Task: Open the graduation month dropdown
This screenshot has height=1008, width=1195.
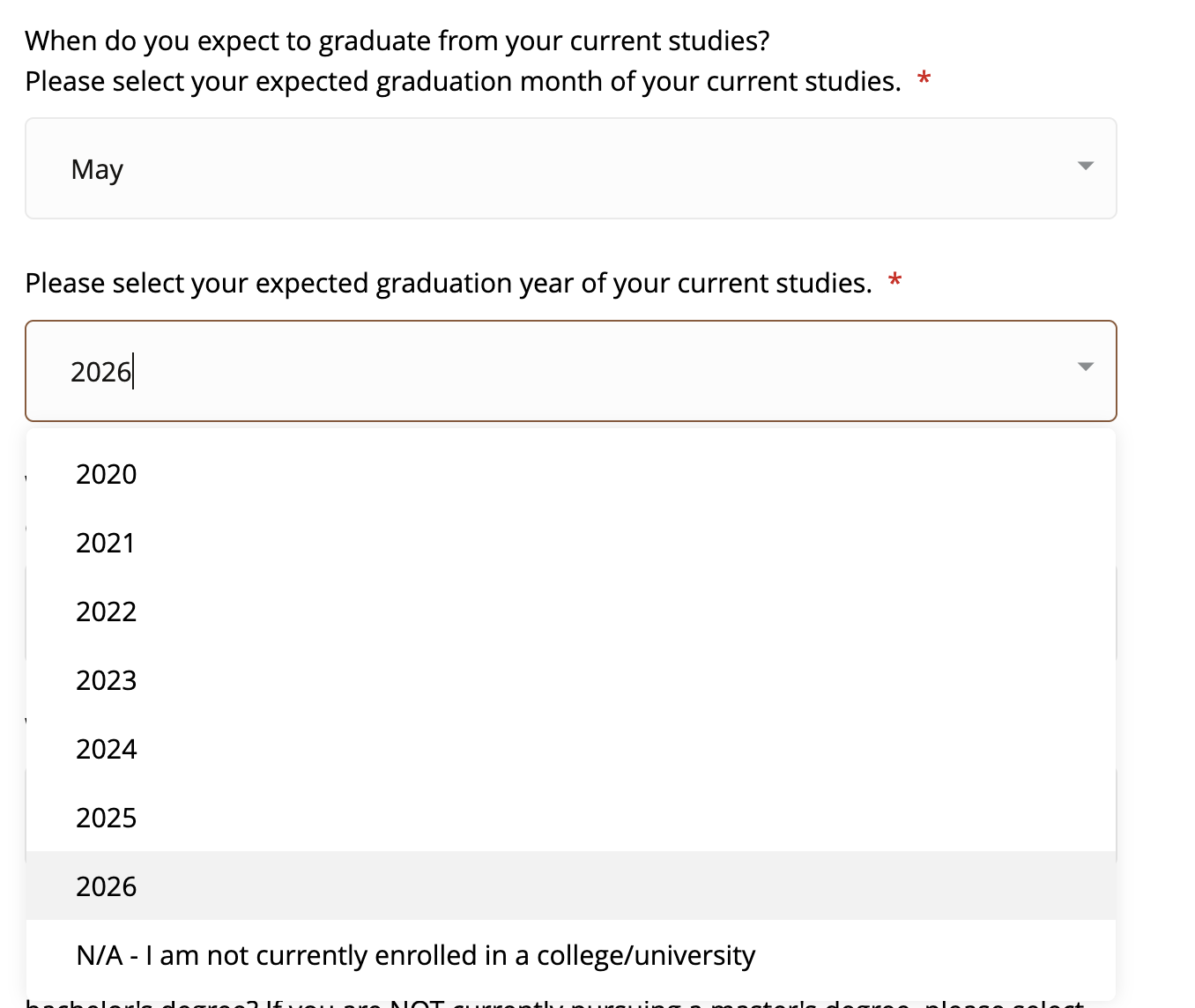Action: 571,168
